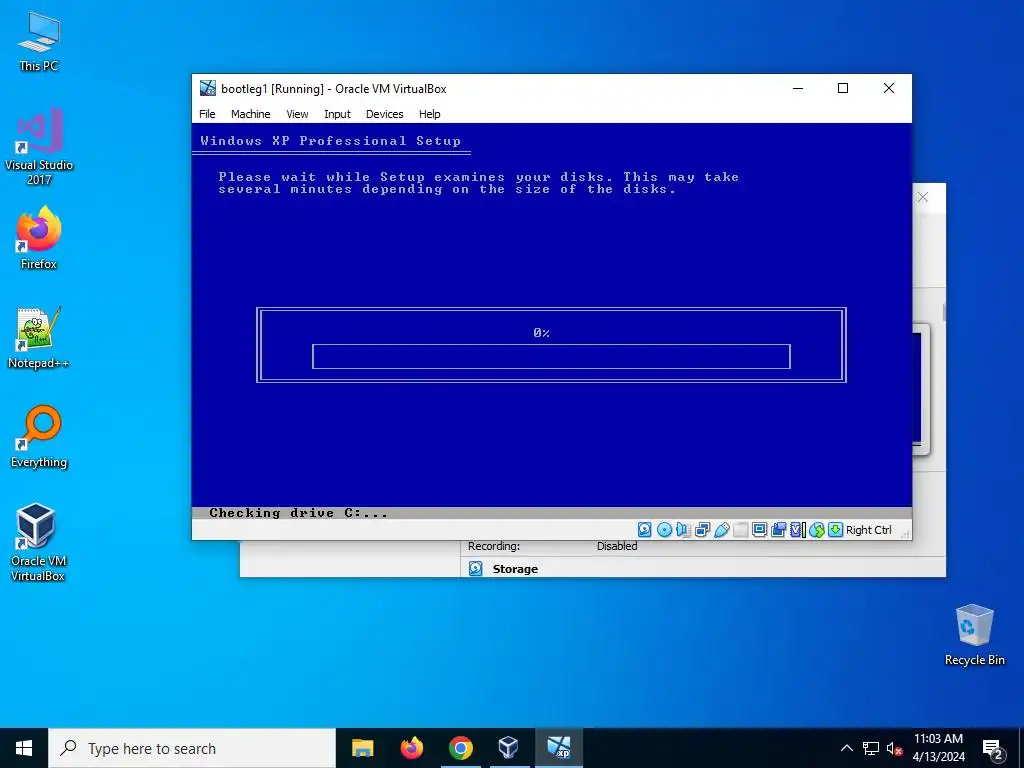Click the 0% progress text
Screen dimensions: 1024x768
tap(541, 333)
